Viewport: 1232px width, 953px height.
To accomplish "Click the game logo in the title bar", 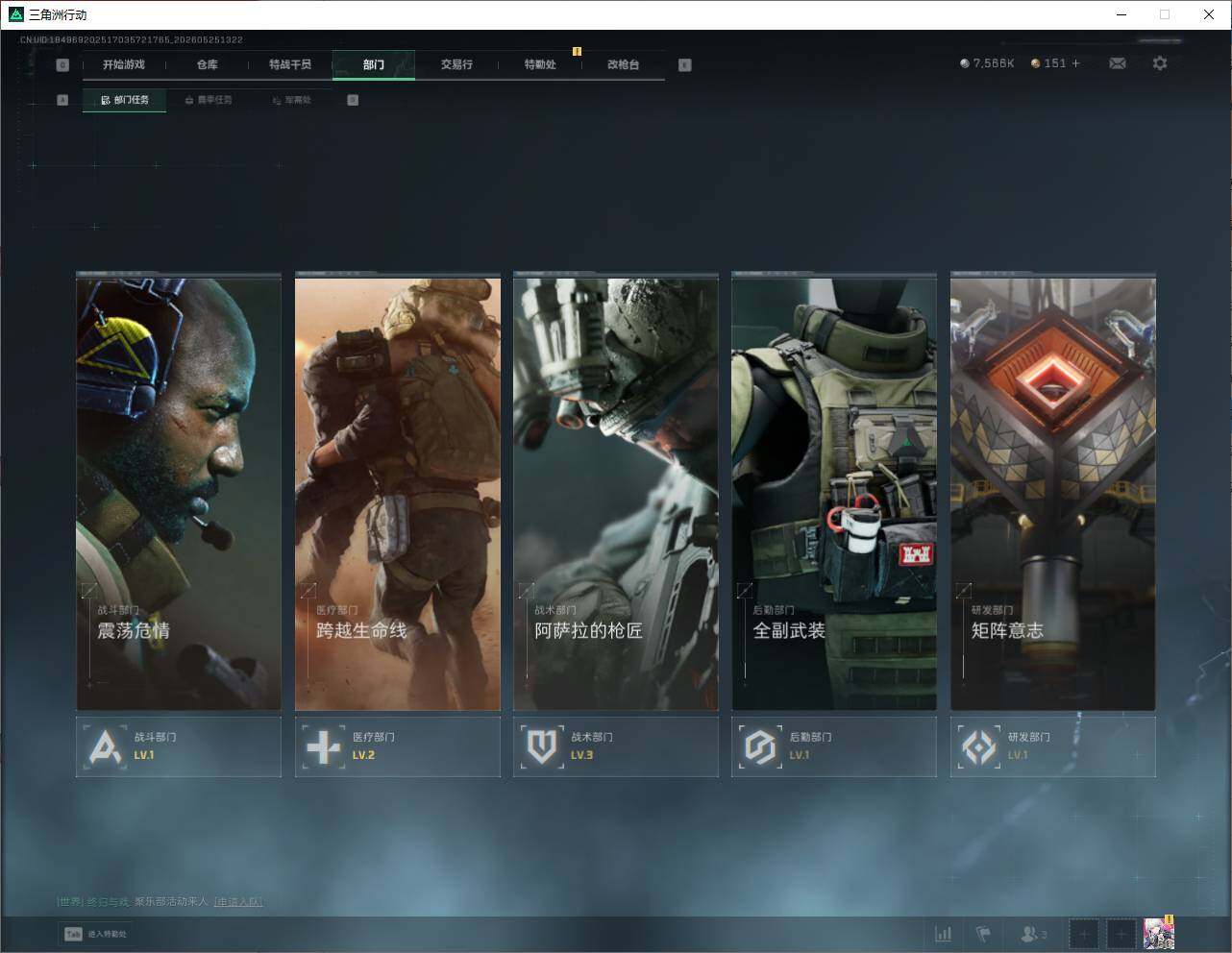I will coord(15,14).
